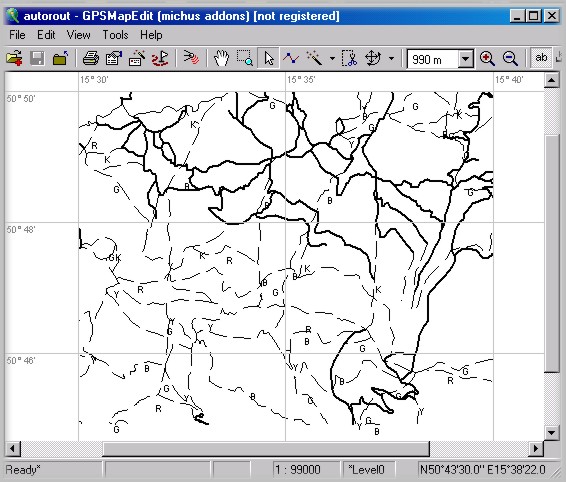Toggle the 'ab' labels display button
The image size is (566, 482).
click(x=541, y=58)
